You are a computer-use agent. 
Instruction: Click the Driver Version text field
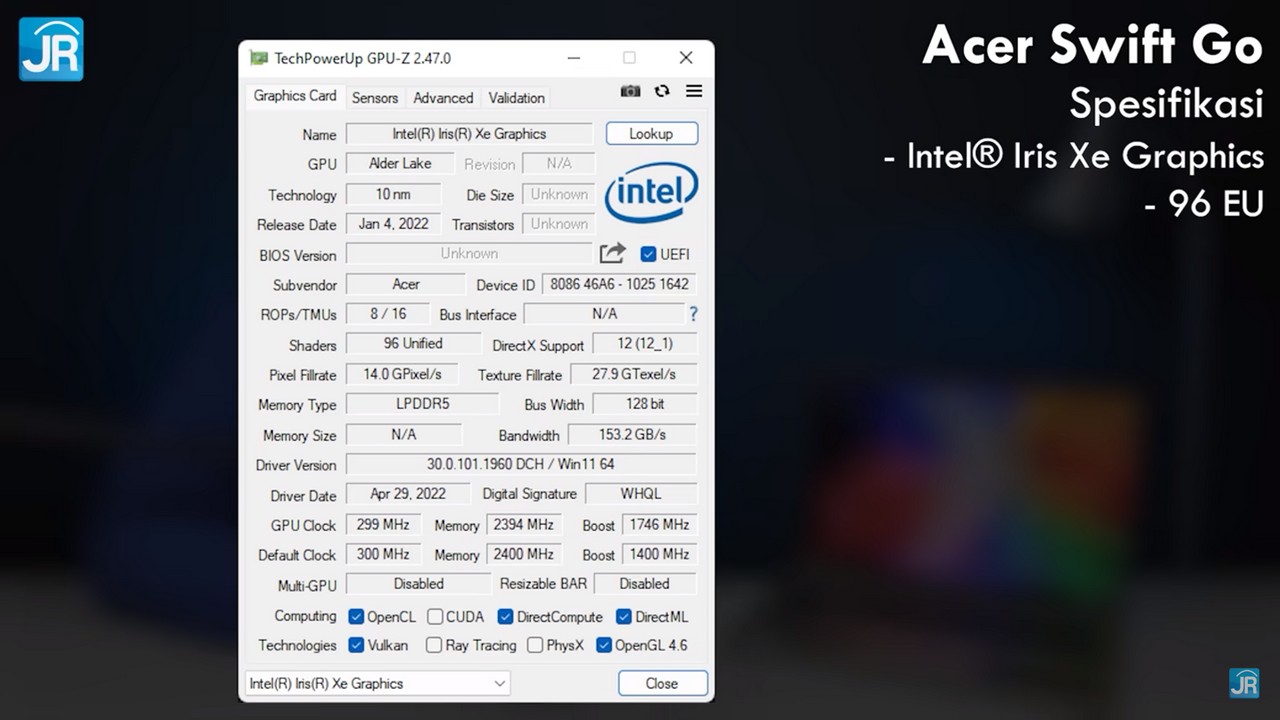coord(520,464)
